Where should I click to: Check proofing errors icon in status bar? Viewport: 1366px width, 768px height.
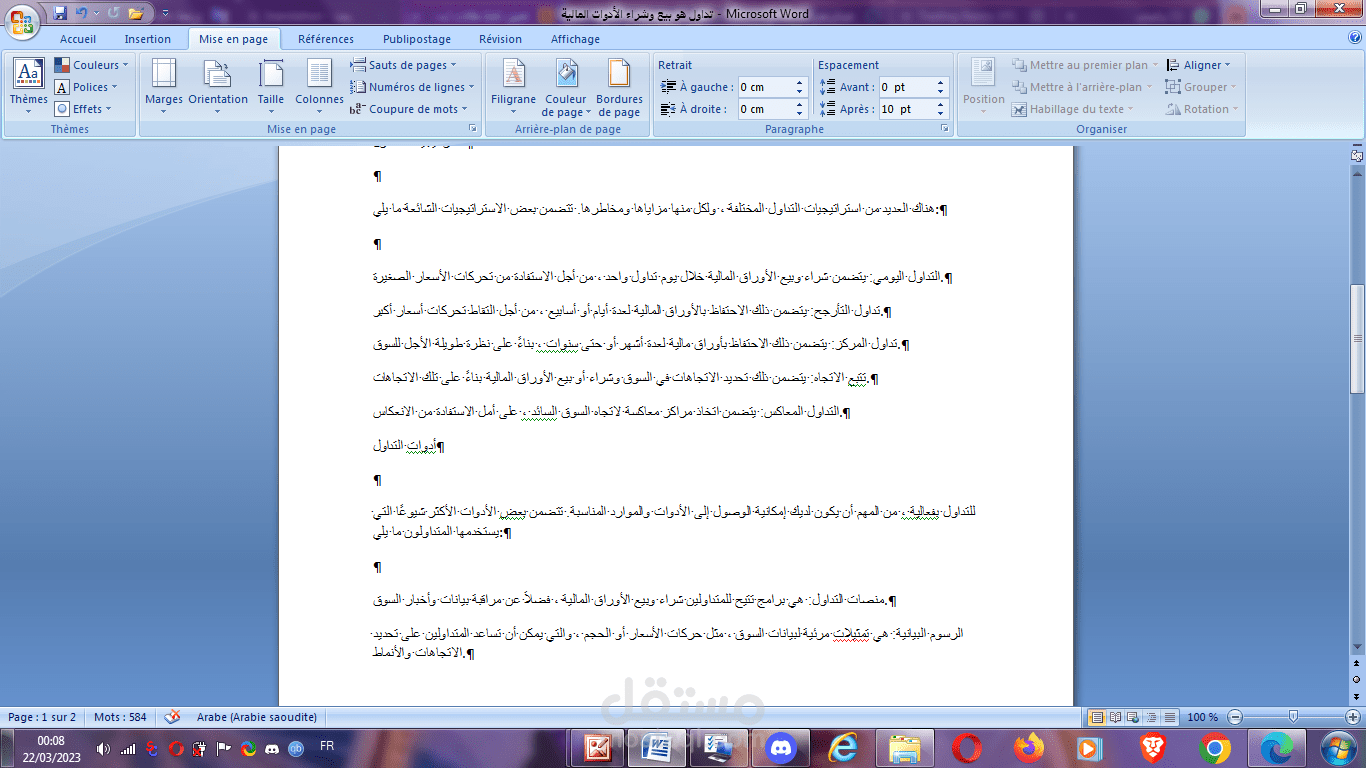tap(172, 717)
